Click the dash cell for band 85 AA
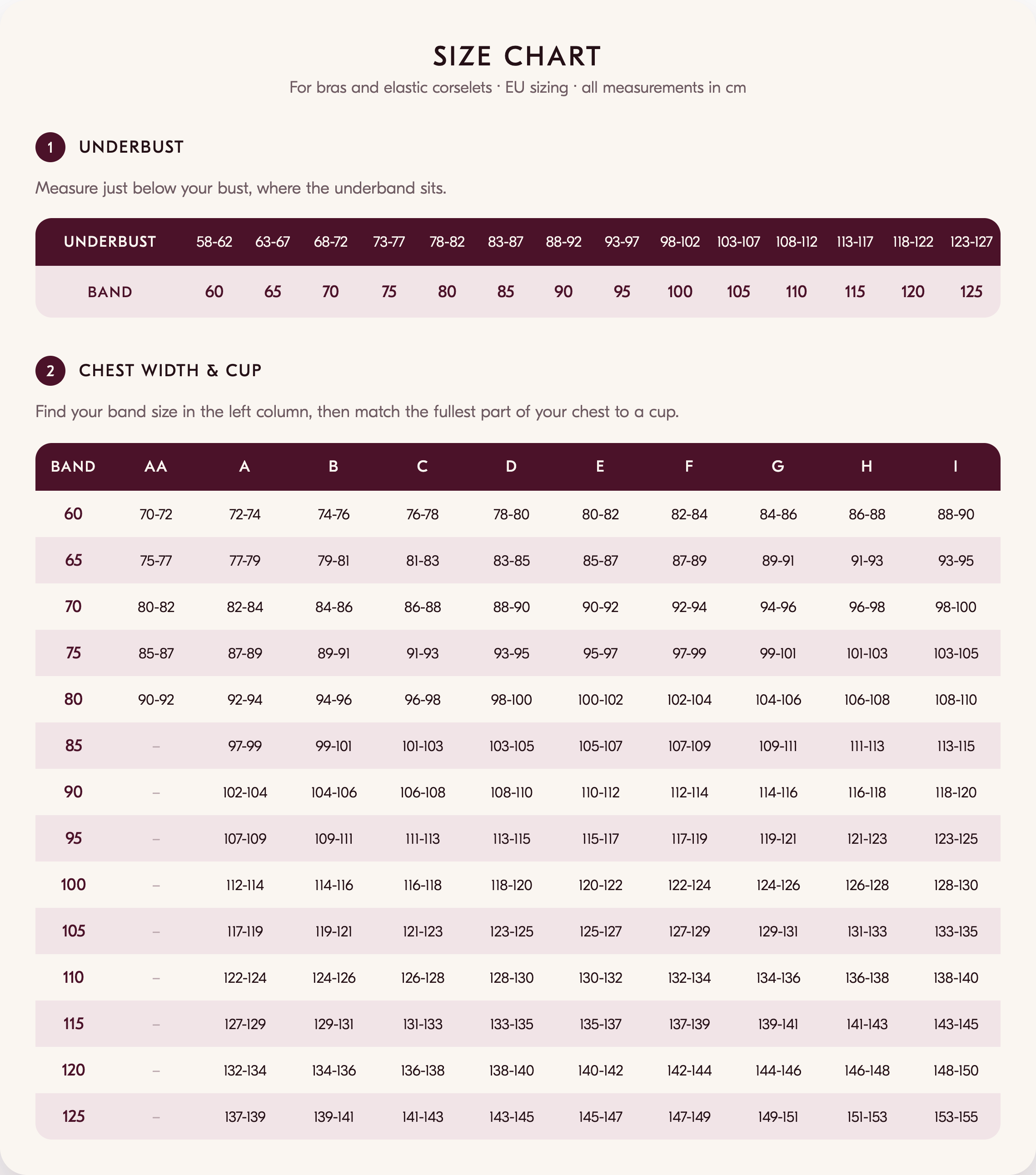Screen dimensions: 1036x1175 156,746
